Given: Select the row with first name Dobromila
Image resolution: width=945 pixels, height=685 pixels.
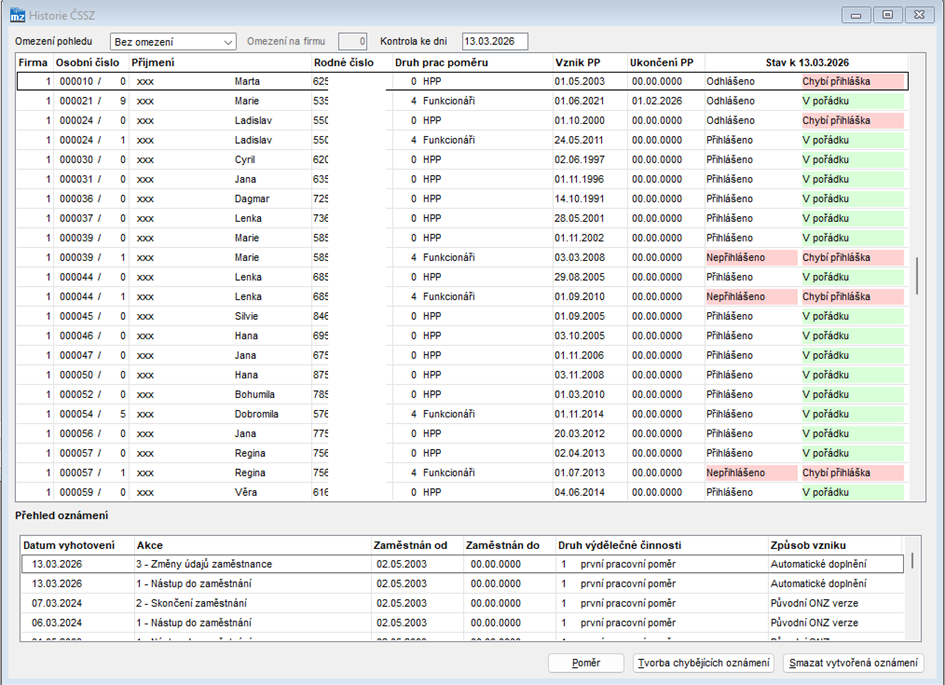Looking at the screenshot, I should 462,414.
